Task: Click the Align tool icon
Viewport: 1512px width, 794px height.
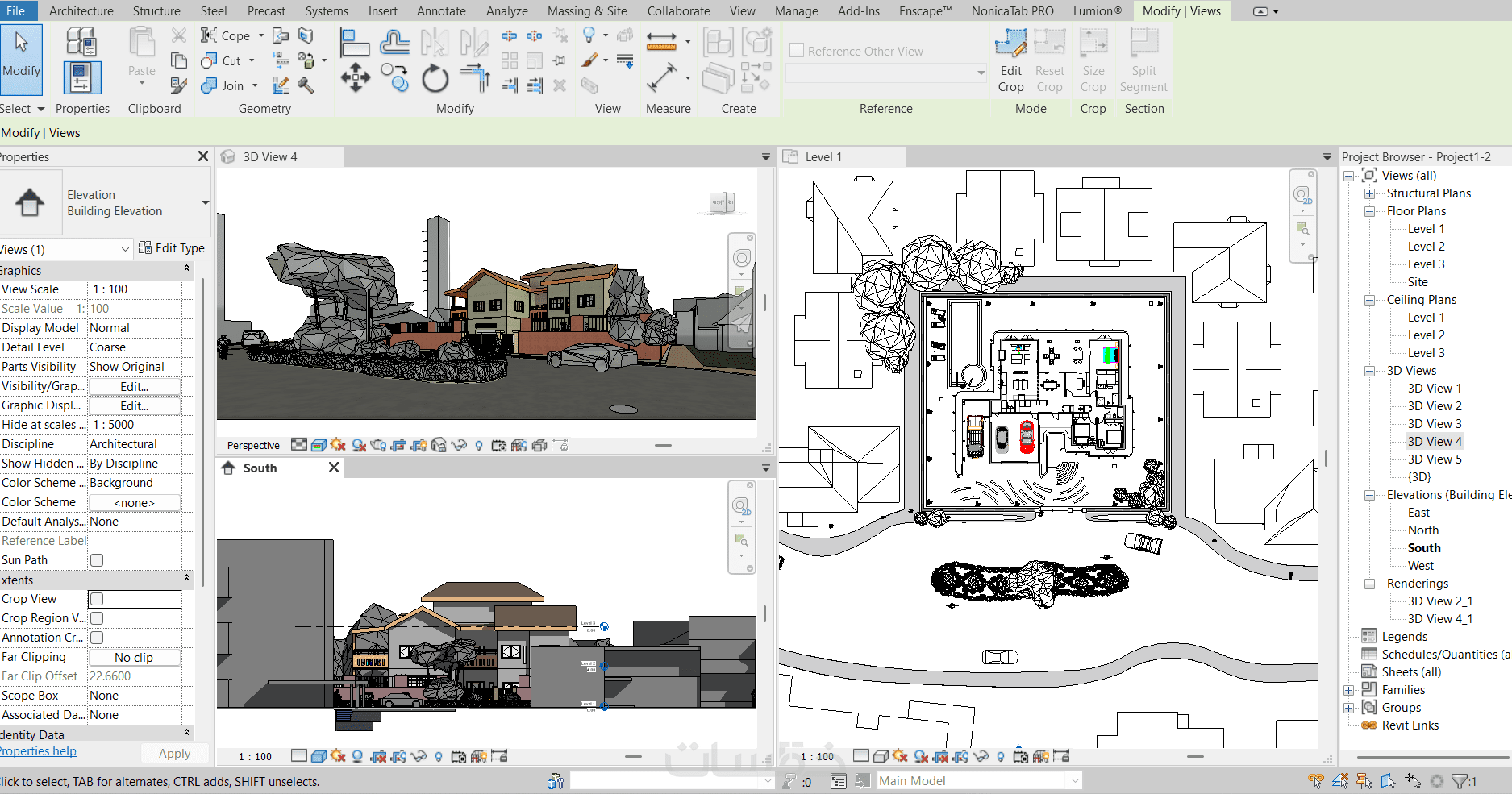Action: (x=354, y=42)
